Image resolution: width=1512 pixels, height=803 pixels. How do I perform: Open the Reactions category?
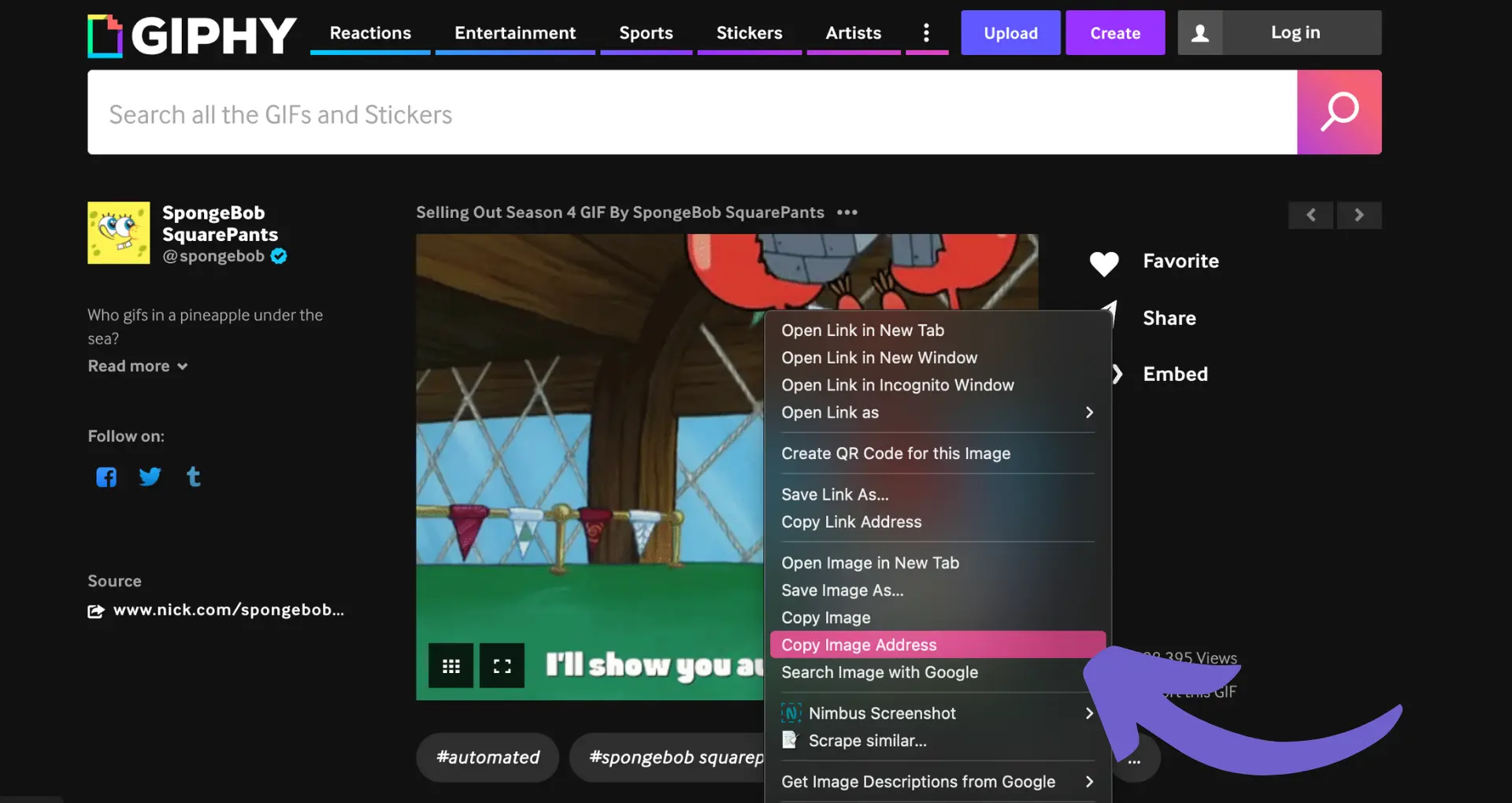point(370,33)
